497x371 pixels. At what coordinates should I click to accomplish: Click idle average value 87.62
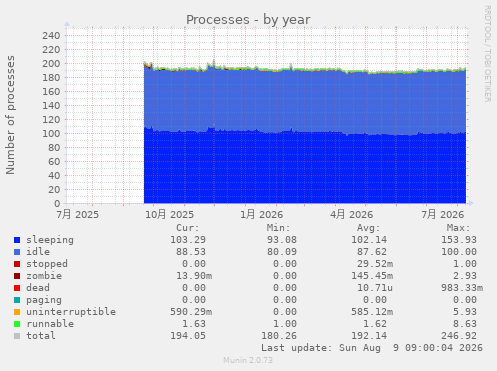point(372,252)
